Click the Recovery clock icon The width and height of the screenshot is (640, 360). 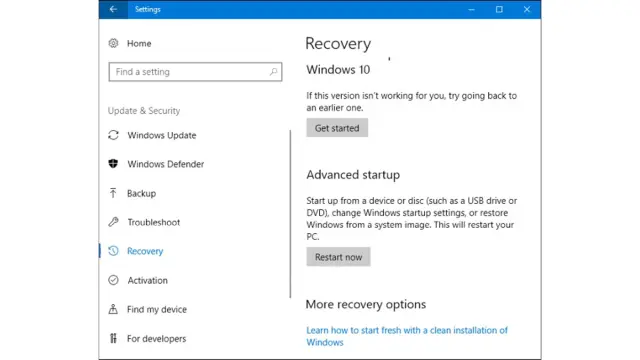[113, 251]
